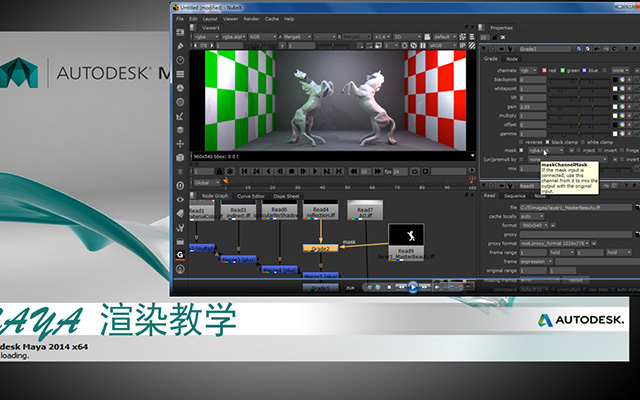Open the mask channel rgba dropdown
640x400 pixels.
(546, 151)
